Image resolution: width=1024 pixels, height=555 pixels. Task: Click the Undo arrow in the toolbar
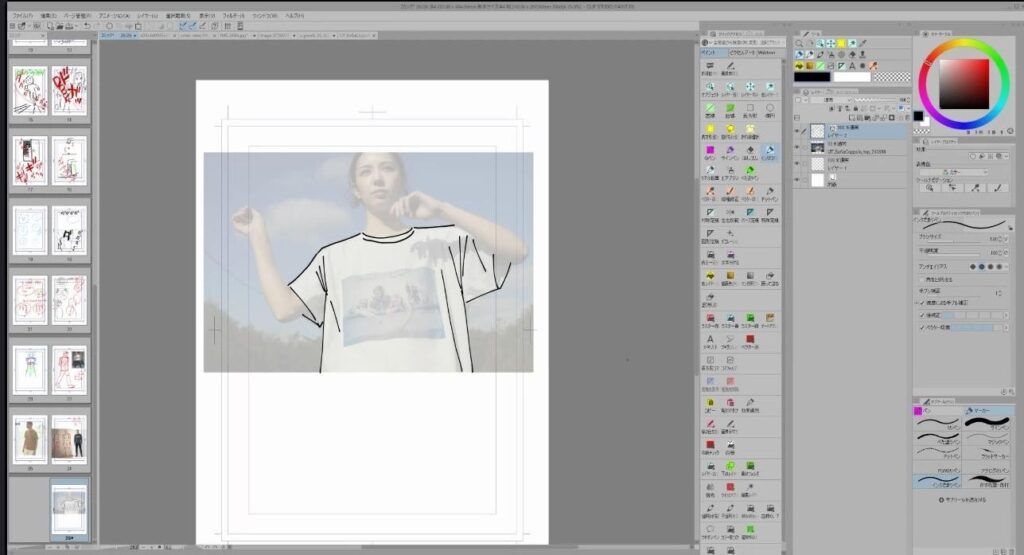click(x=88, y=25)
